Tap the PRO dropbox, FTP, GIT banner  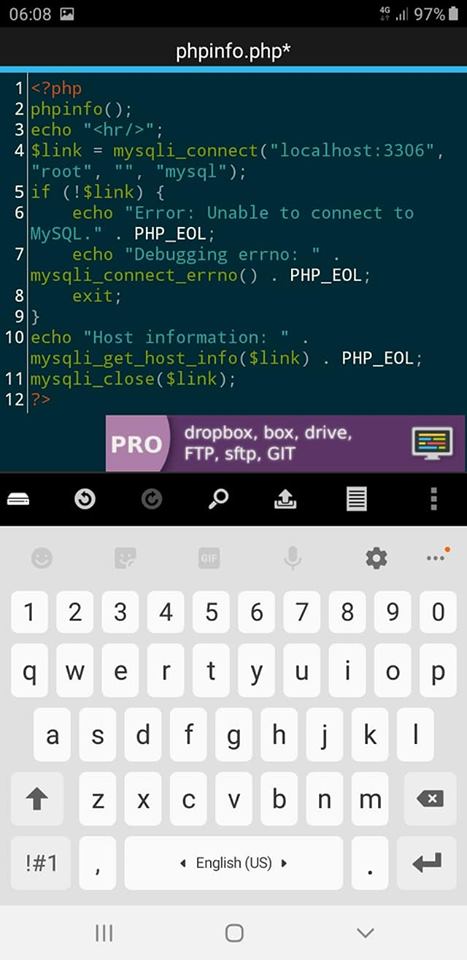pos(285,444)
